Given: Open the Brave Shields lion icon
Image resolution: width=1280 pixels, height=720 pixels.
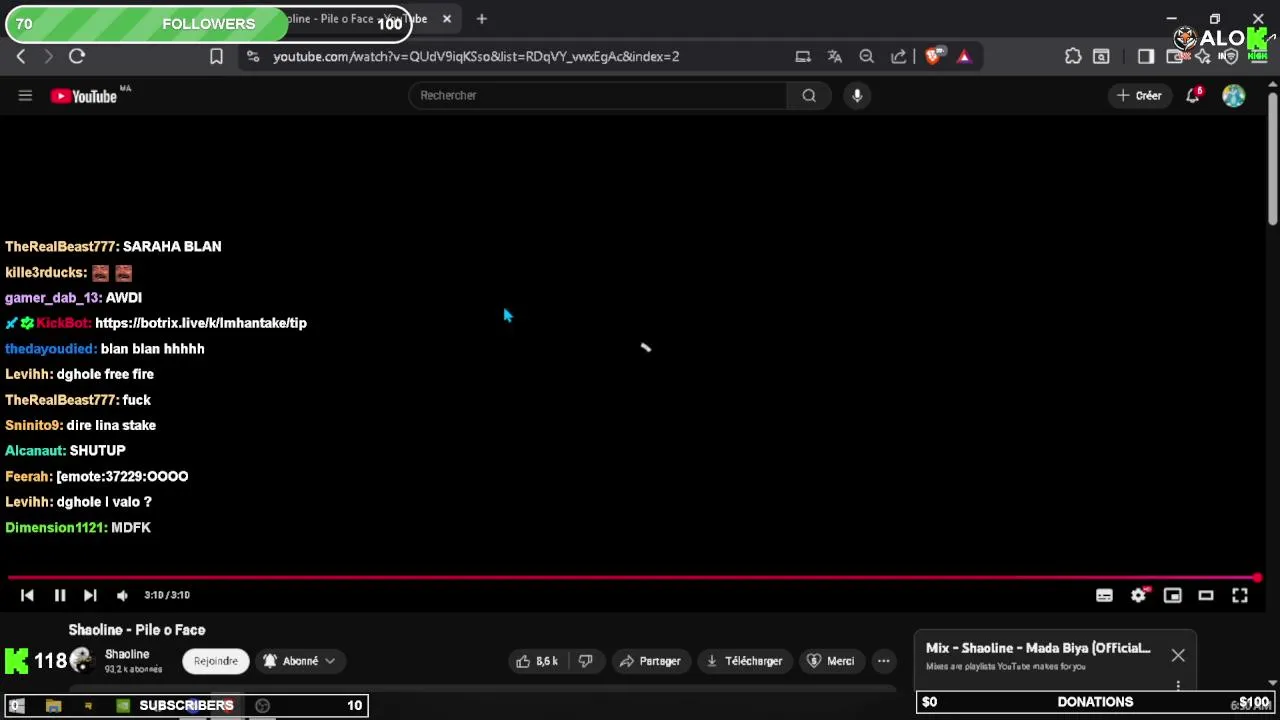Looking at the screenshot, I should pyautogui.click(x=933, y=57).
